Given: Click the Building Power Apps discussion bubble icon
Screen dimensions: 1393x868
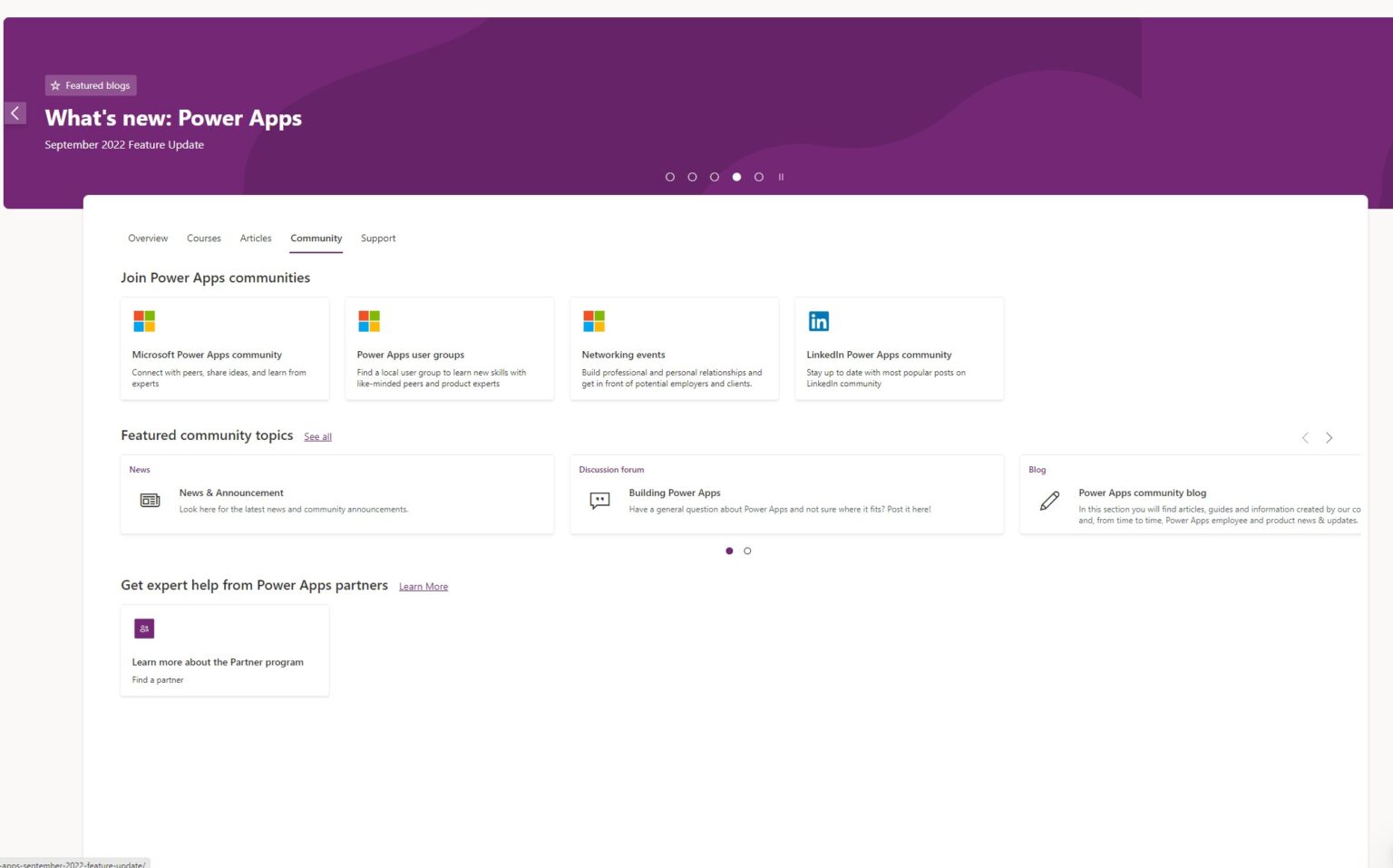Looking at the screenshot, I should pos(599,500).
